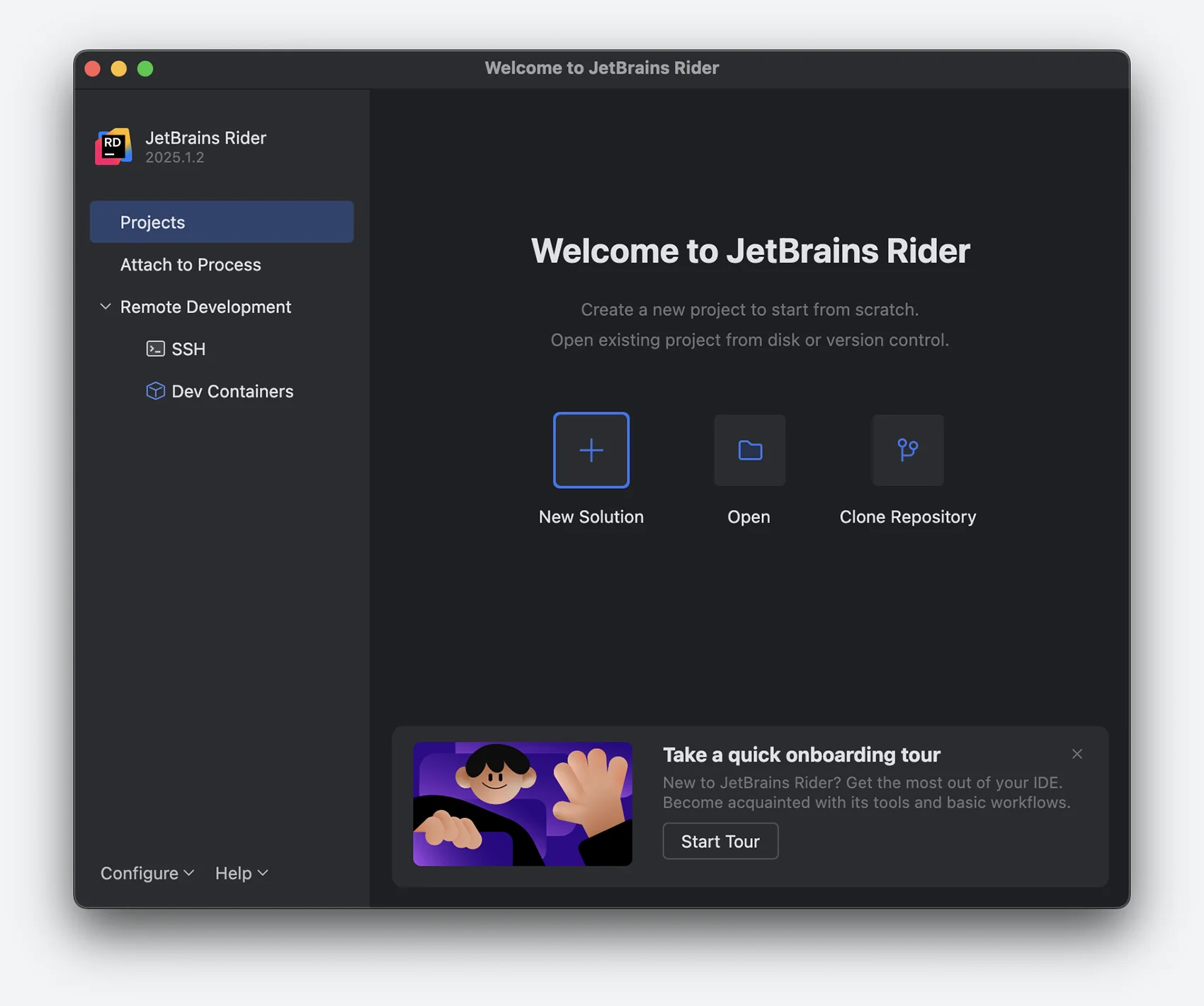Open the Configure dropdown menu

[x=147, y=873]
